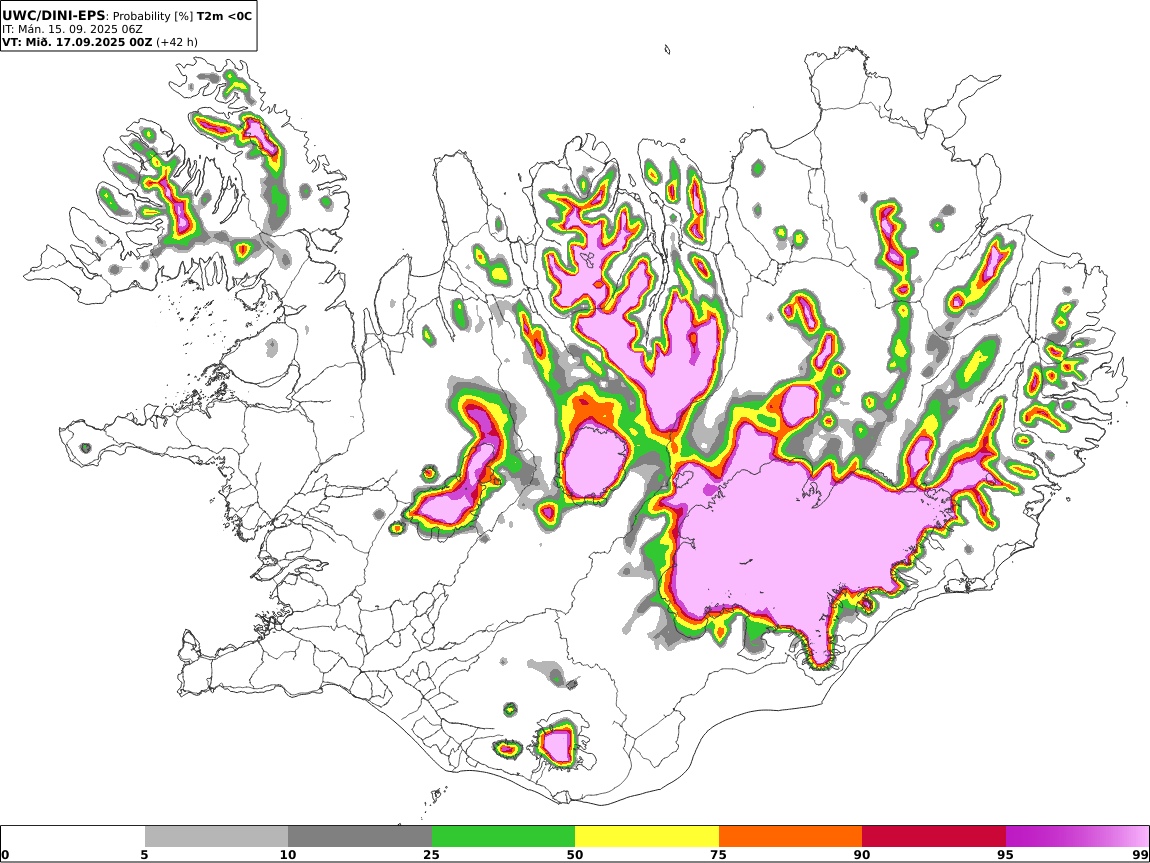
Task: Click the round pink Hofsjökull glacier area
Action: (594, 463)
